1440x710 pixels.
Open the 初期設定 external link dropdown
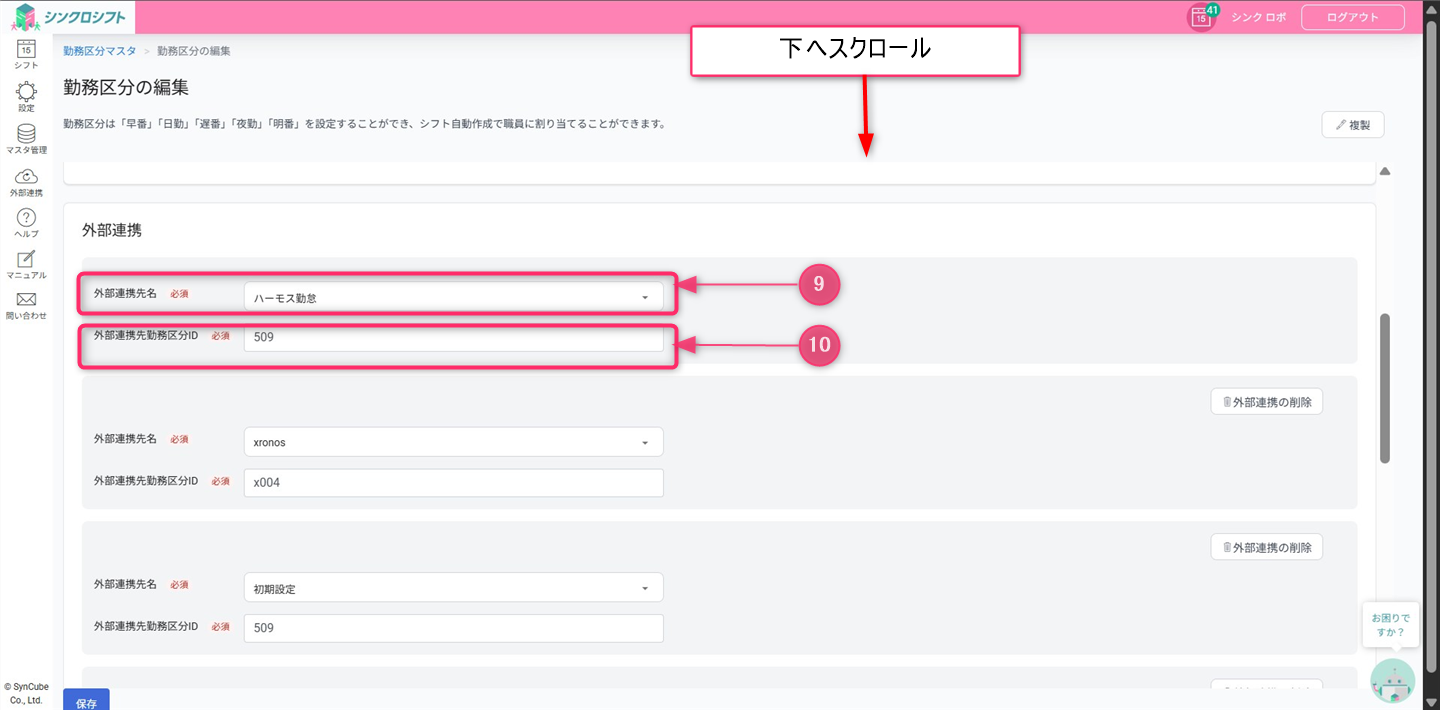pos(453,588)
